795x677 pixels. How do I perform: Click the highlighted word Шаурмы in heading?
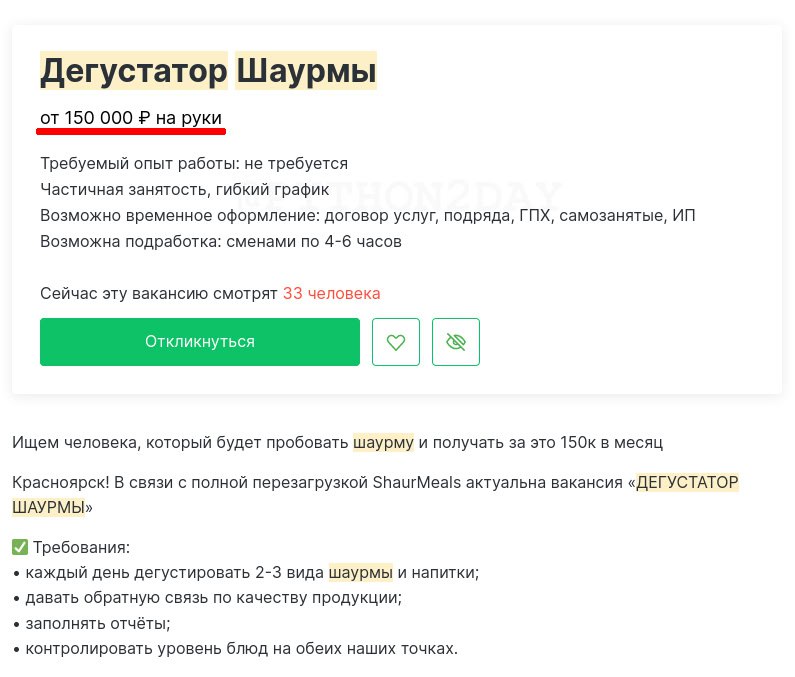[306, 70]
